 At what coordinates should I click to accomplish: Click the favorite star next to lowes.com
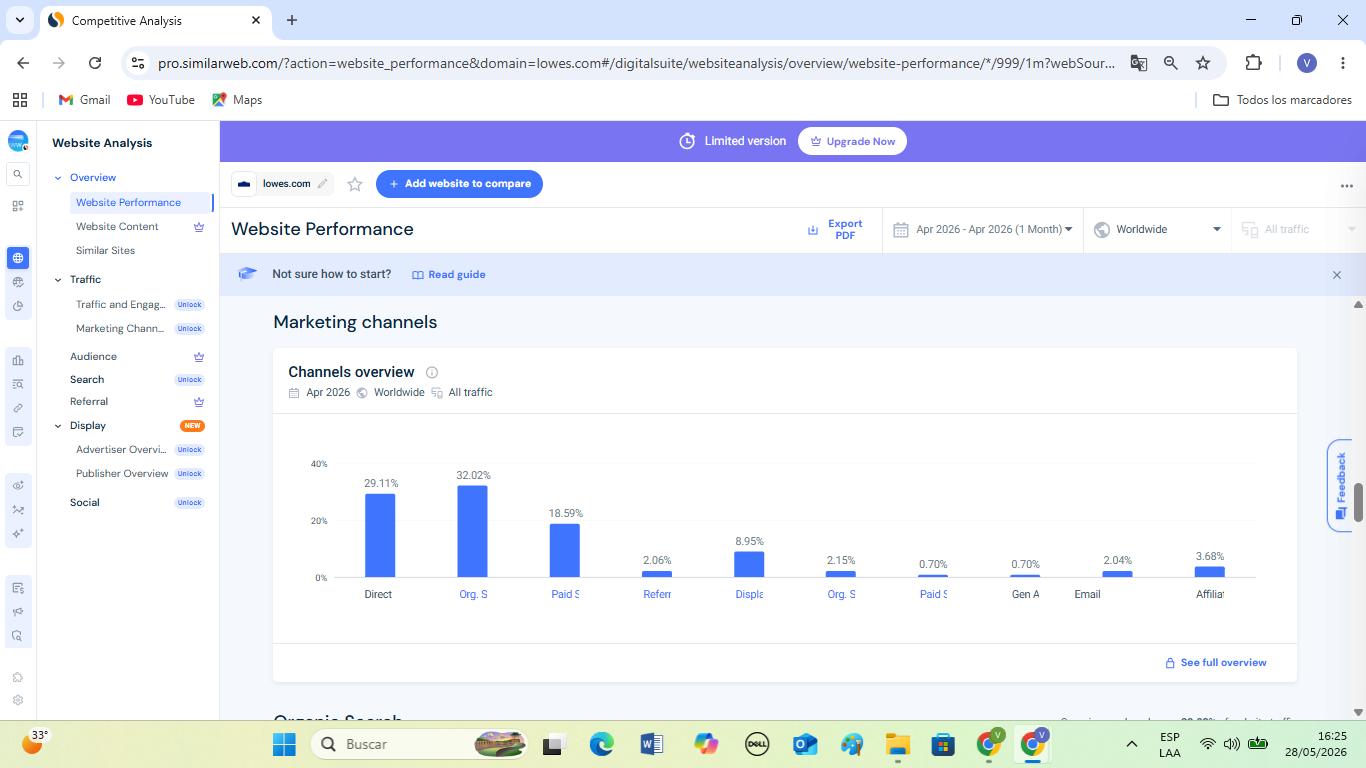354,184
